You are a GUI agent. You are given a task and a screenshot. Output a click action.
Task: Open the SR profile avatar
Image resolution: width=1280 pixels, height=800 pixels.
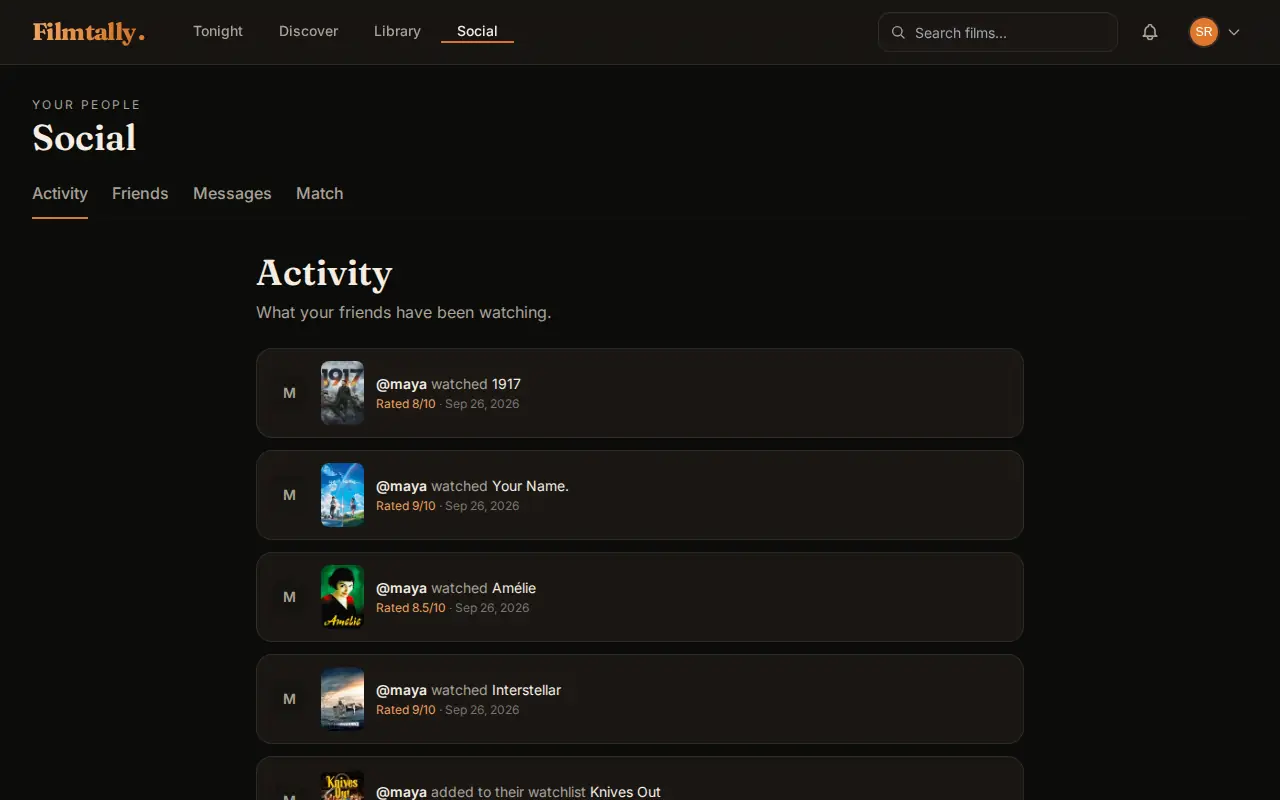click(1204, 32)
